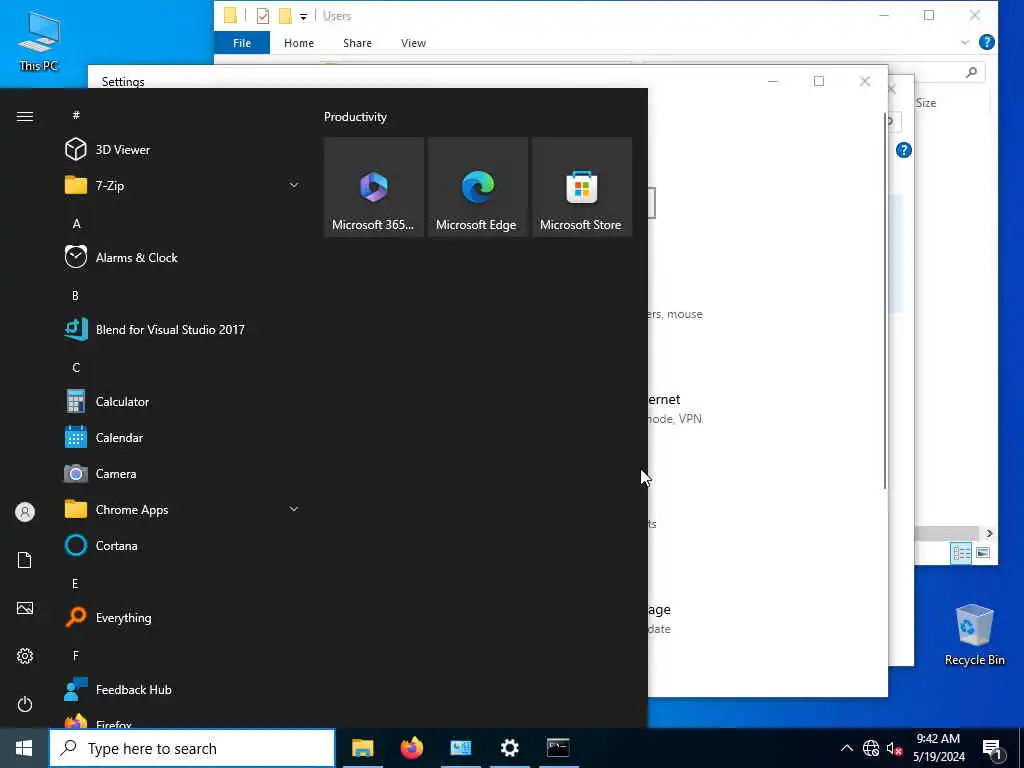The image size is (1024, 768).
Task: Open the user account icon in Start
Action: pyautogui.click(x=25, y=512)
